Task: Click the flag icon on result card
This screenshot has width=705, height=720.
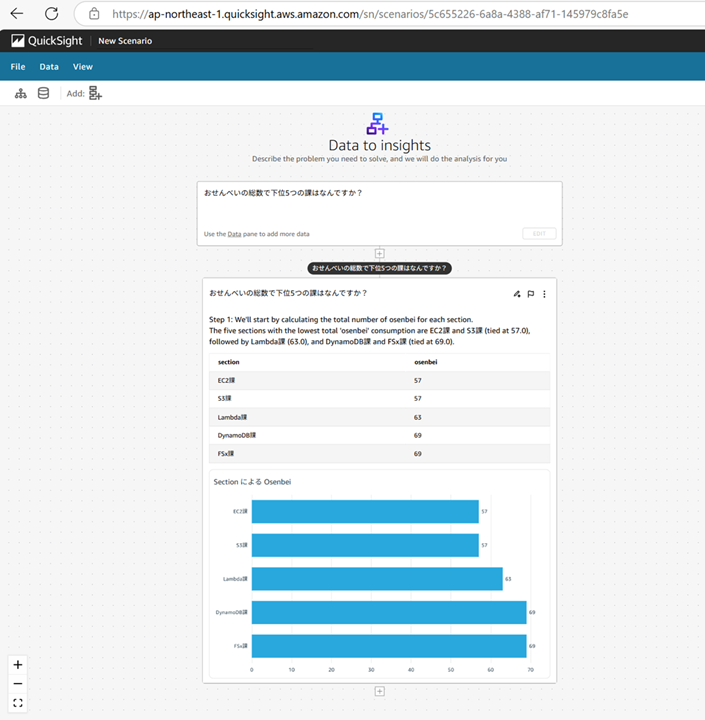Action: click(530, 294)
